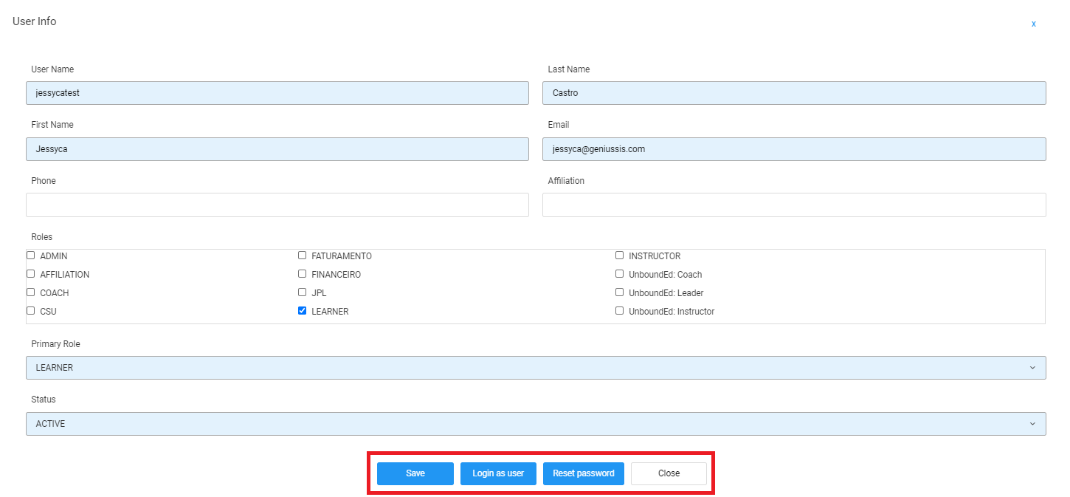Viewport: 1070px width, 497px height.
Task: Toggle the JPL role checkbox
Action: 302,293
